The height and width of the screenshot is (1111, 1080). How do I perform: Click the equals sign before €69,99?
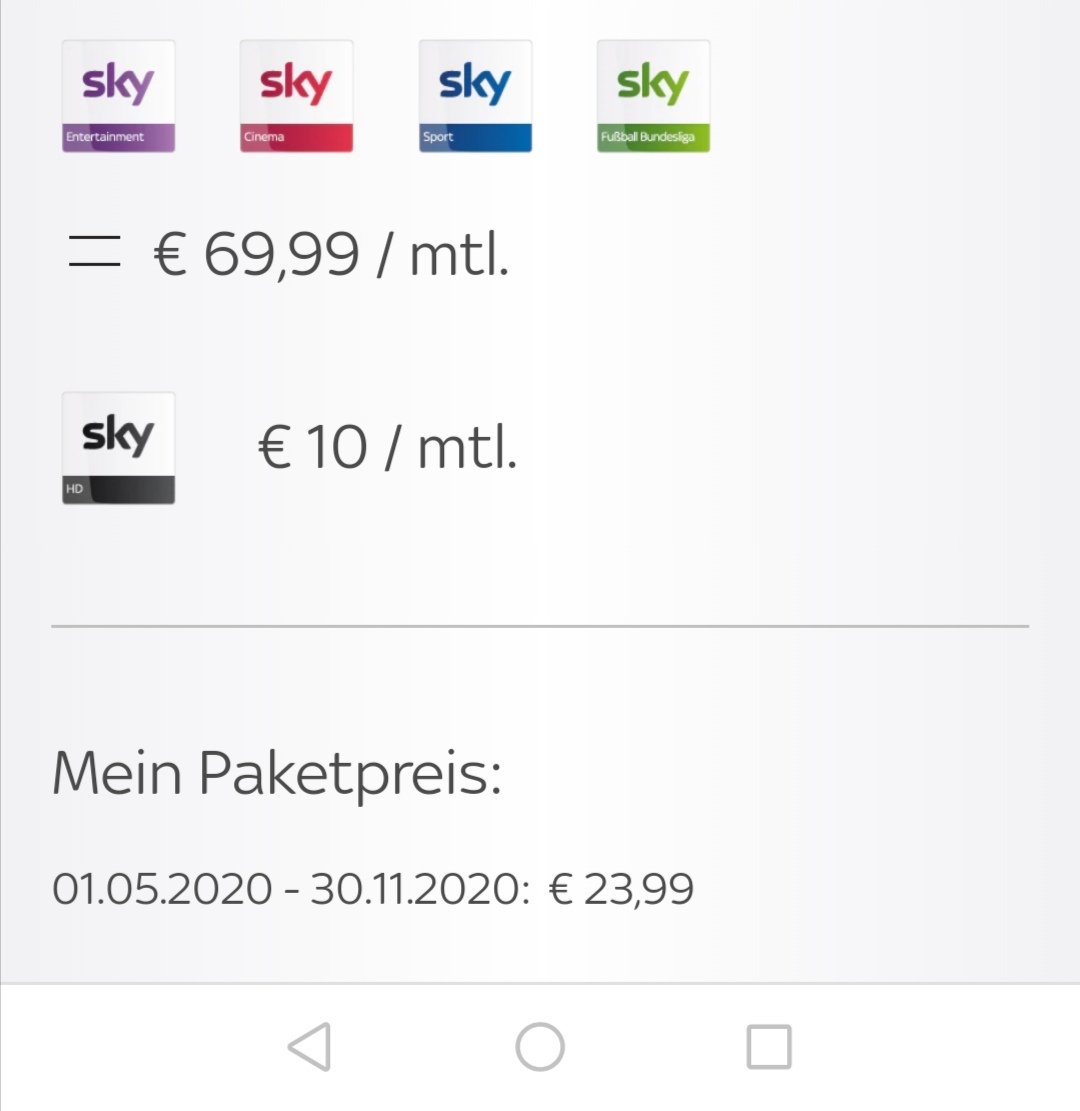click(x=94, y=252)
